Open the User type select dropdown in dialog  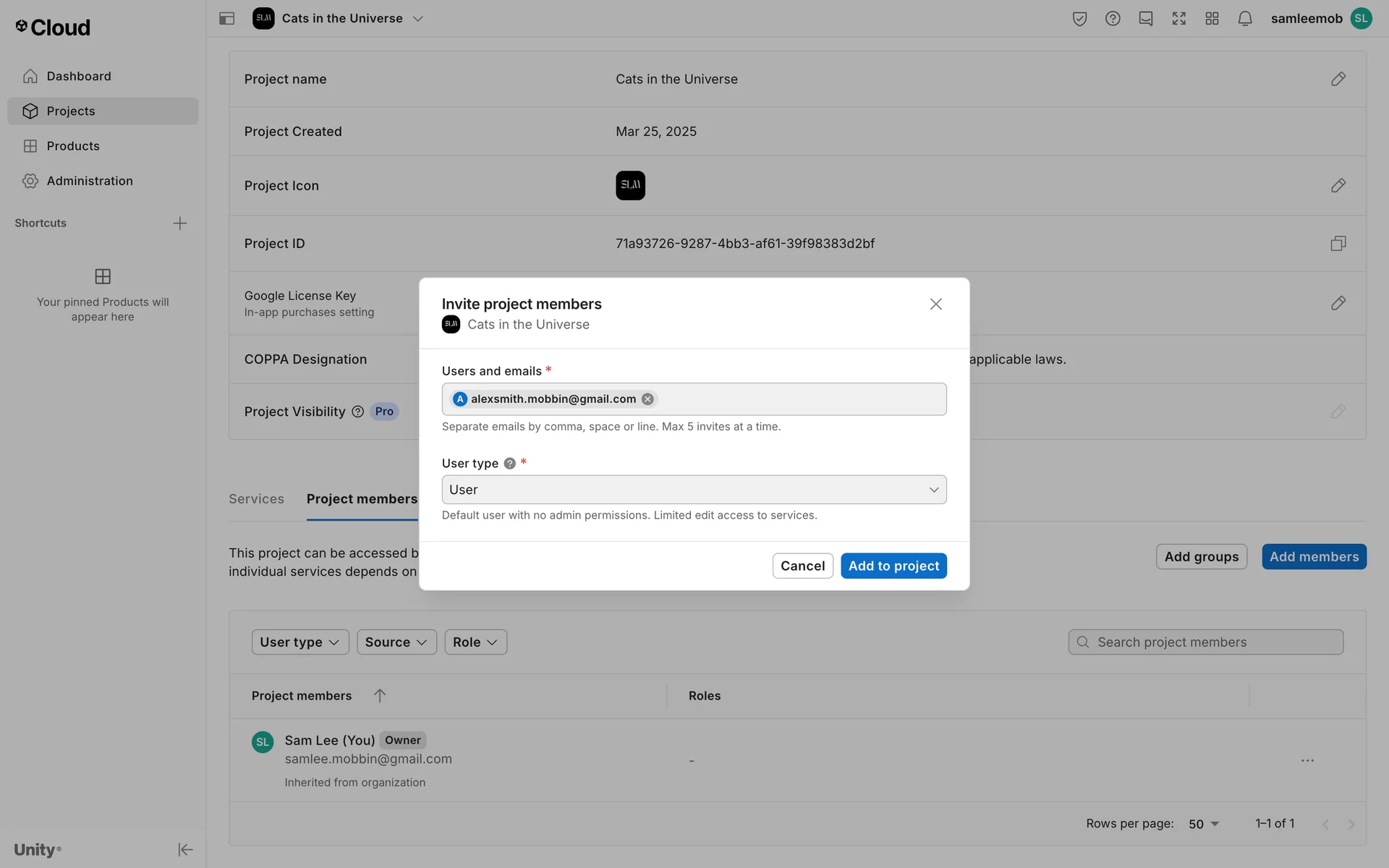point(693,490)
